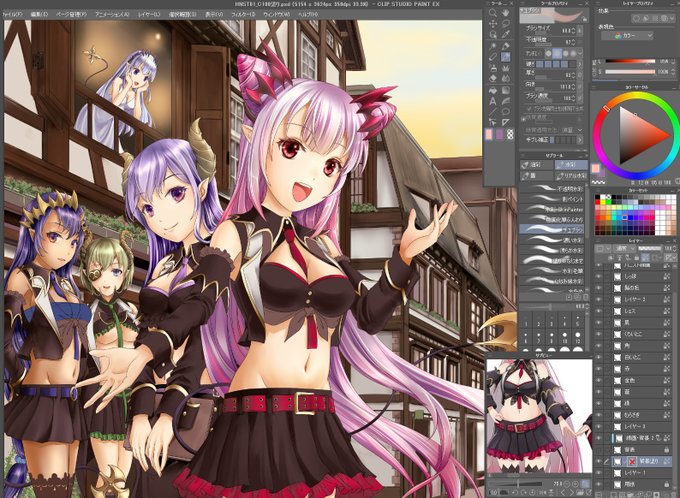Click zoom in button in Sub View
This screenshot has width=680, height=498.
575,483
